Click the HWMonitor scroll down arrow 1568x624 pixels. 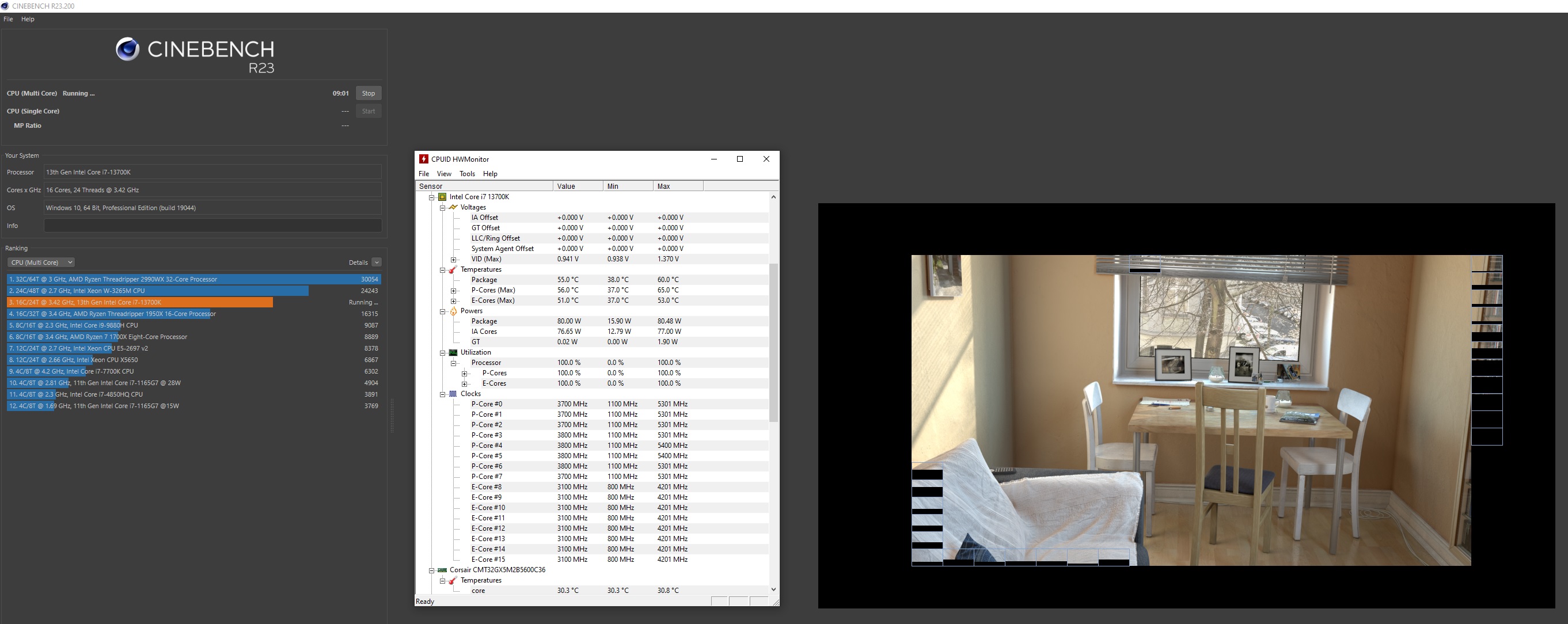[773, 589]
